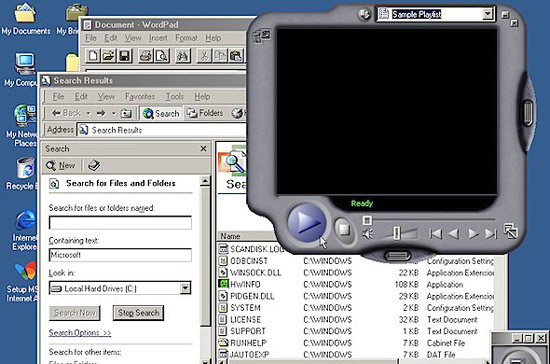Skip to previous track in media player
This screenshot has width=550, height=364.
[435, 234]
